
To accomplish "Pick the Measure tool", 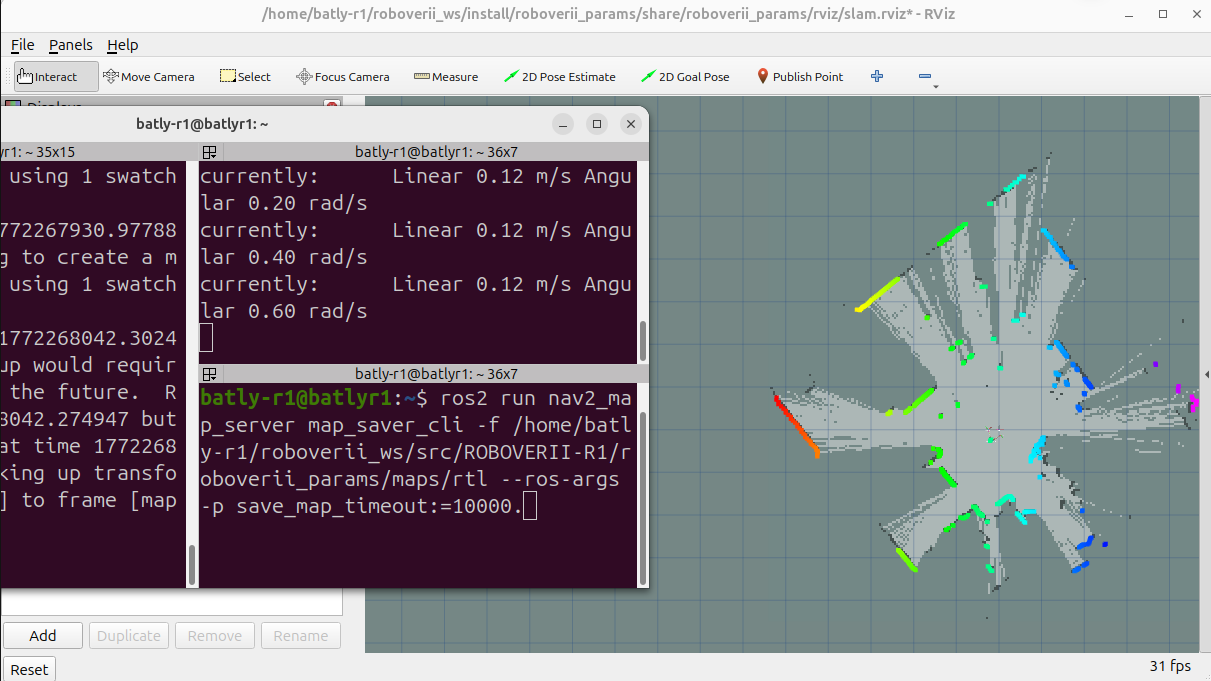I will click(446, 77).
